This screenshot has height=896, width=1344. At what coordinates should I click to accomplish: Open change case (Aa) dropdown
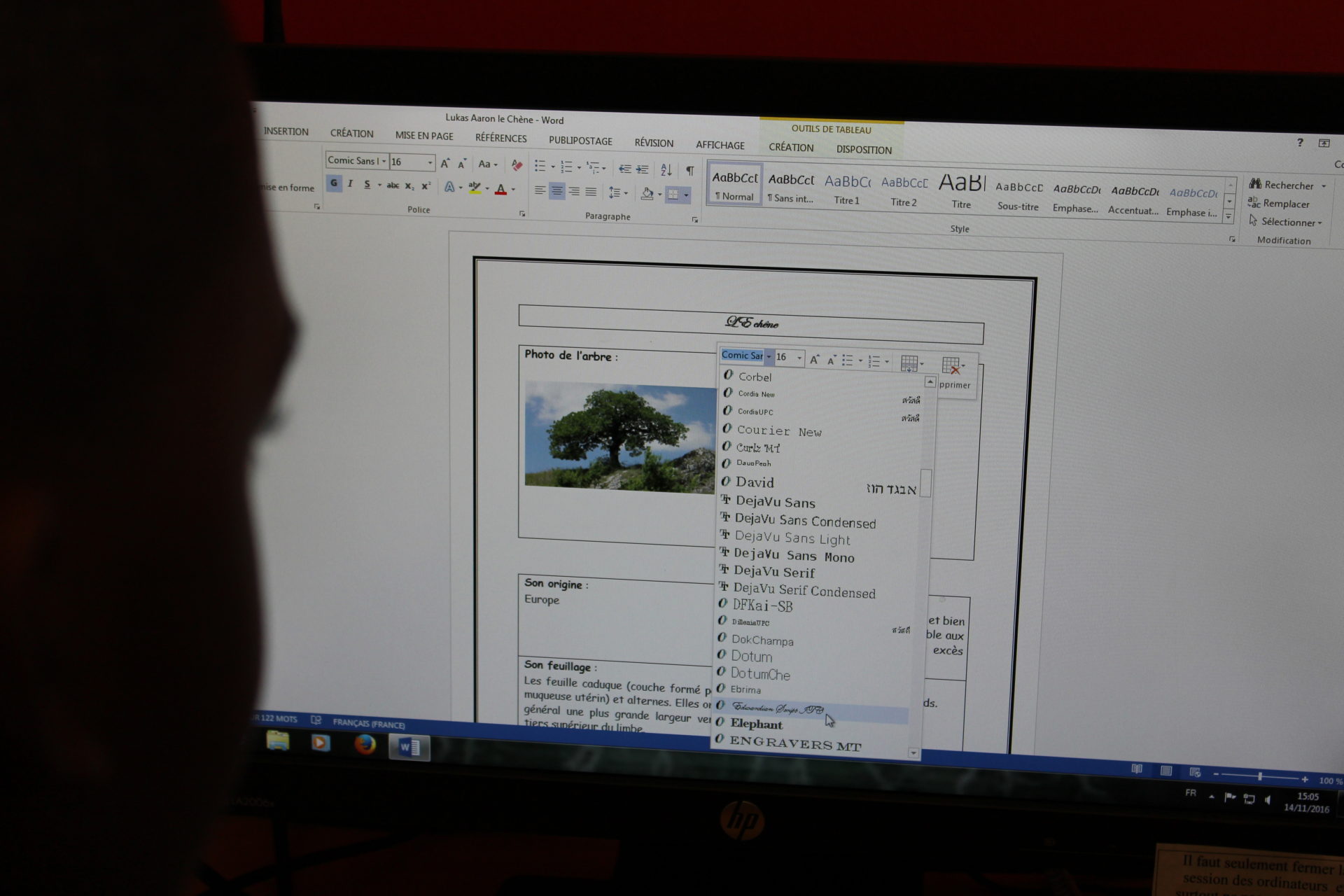[488, 164]
